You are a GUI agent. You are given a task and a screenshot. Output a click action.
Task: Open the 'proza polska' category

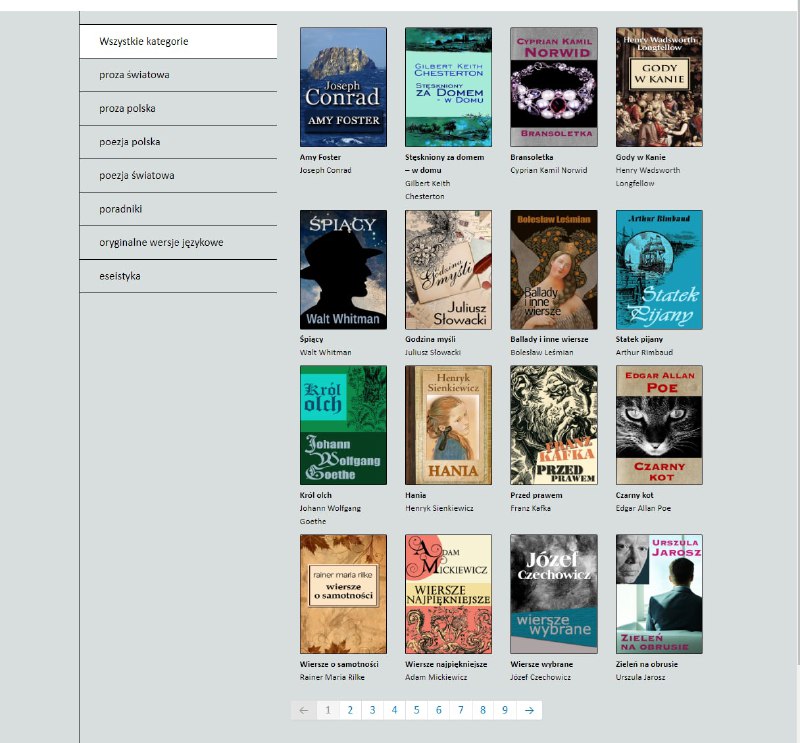178,109
